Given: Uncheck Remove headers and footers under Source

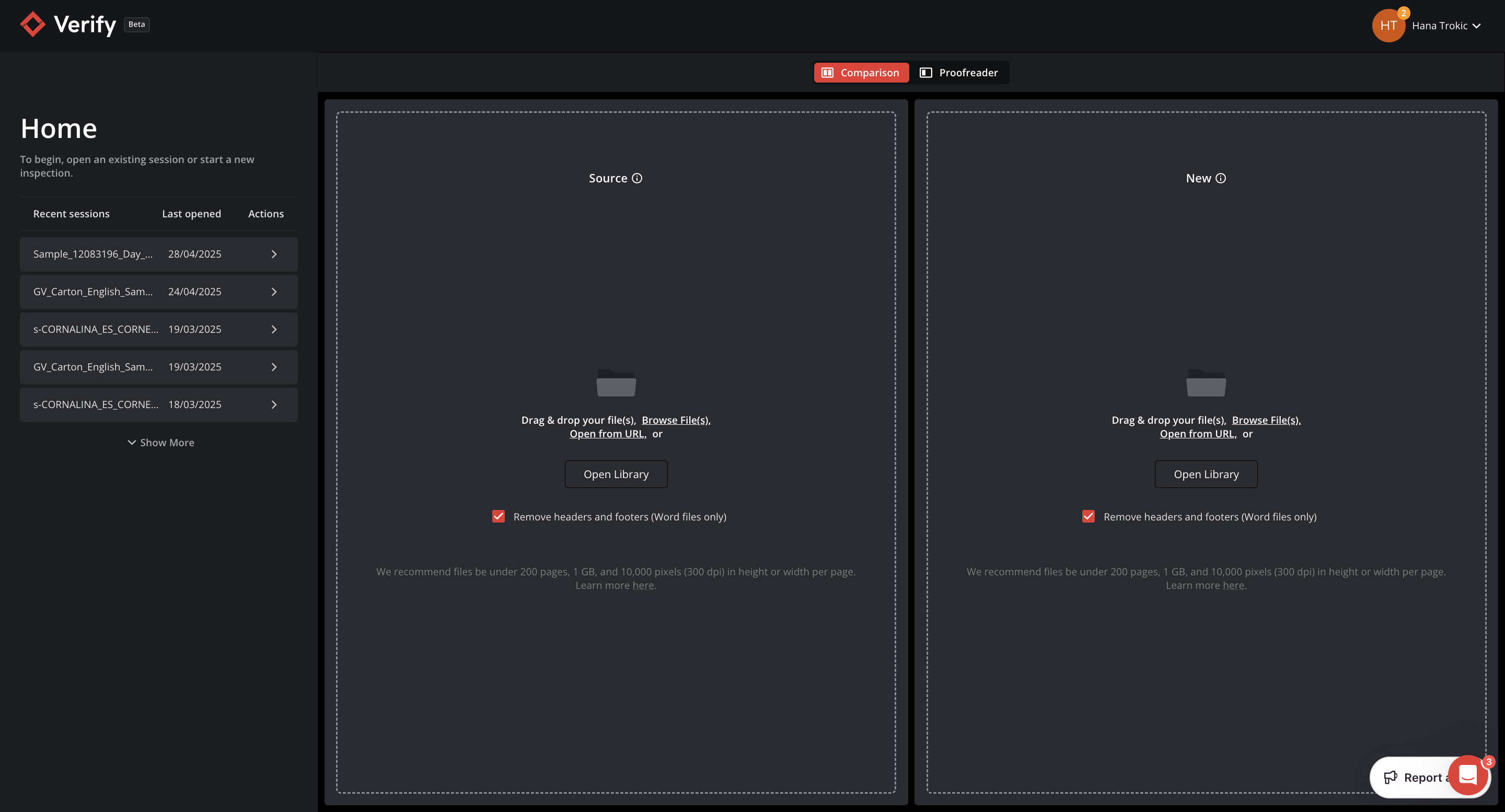Looking at the screenshot, I should point(499,516).
